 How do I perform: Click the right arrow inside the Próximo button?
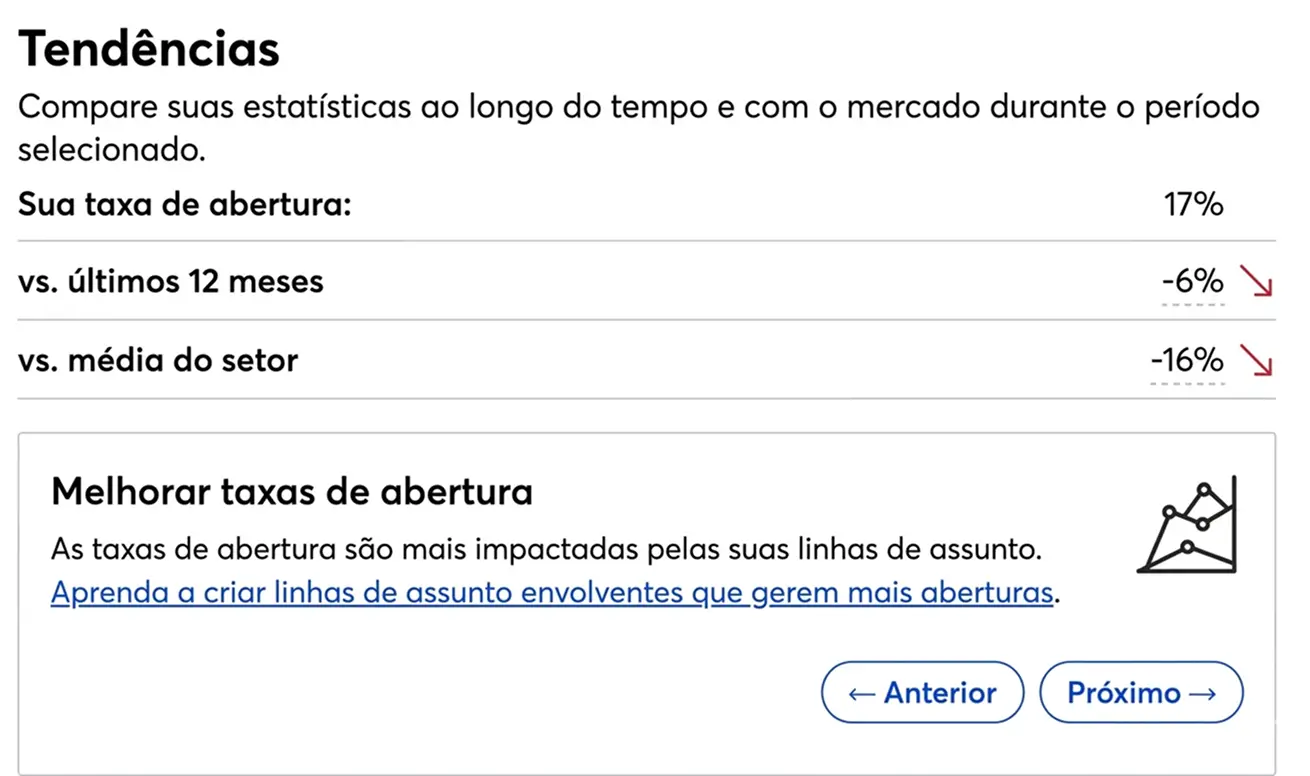(x=1203, y=692)
